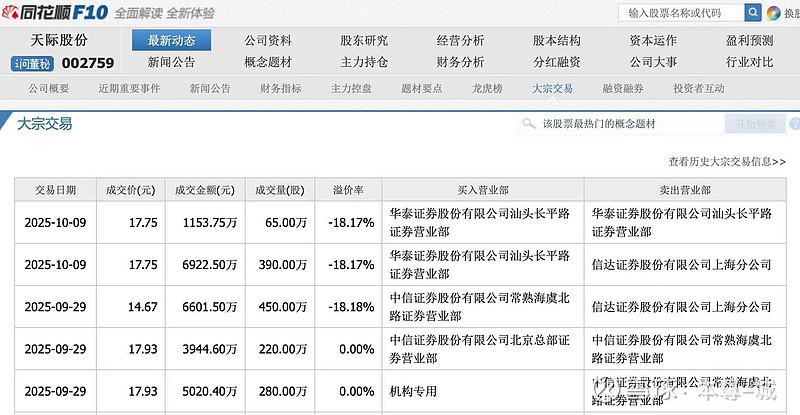Viewport: 800px width, 415px height.
Task: Open the 盈利预测 menu
Action: coord(749,40)
